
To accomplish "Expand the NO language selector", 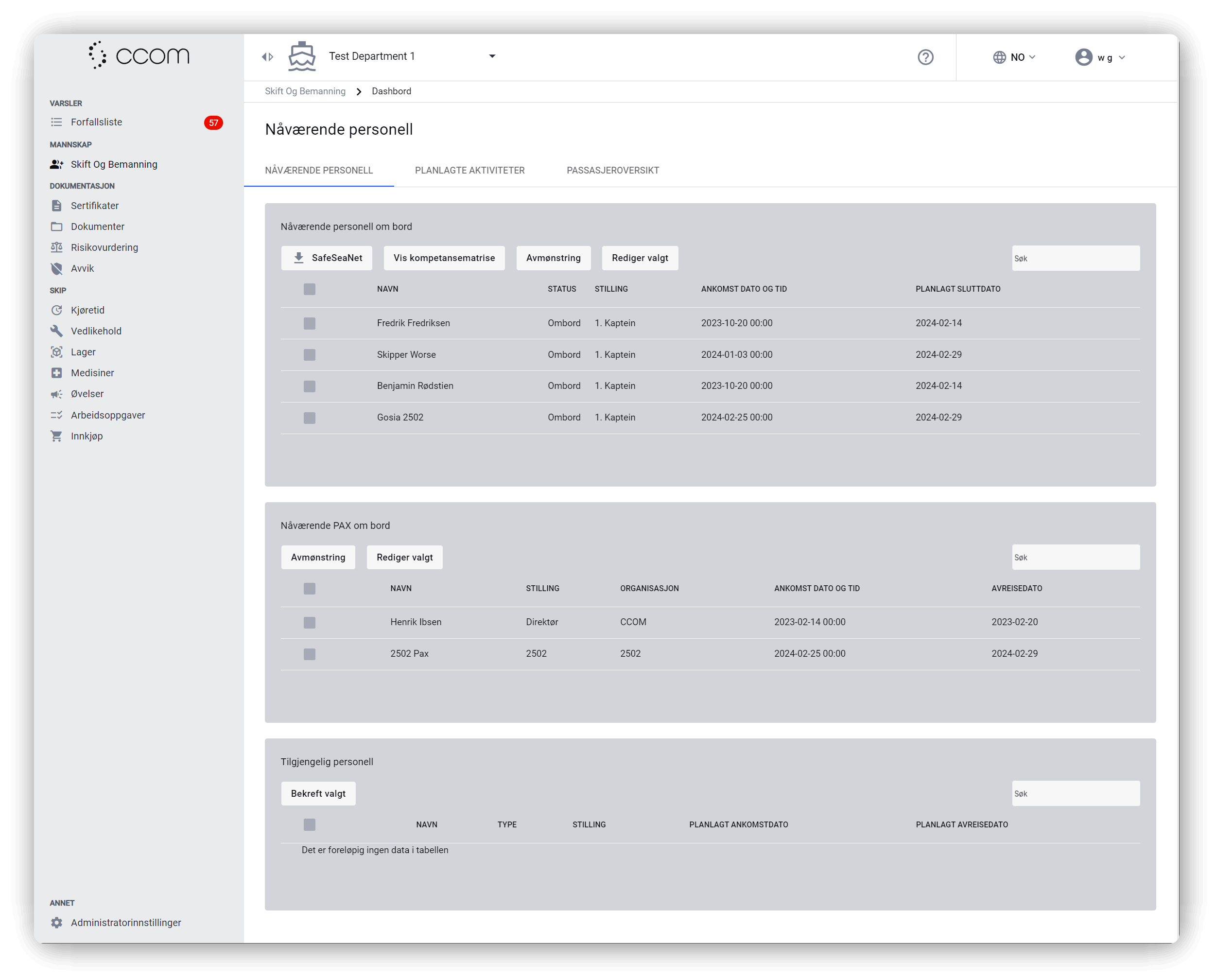I will pyautogui.click(x=1015, y=57).
